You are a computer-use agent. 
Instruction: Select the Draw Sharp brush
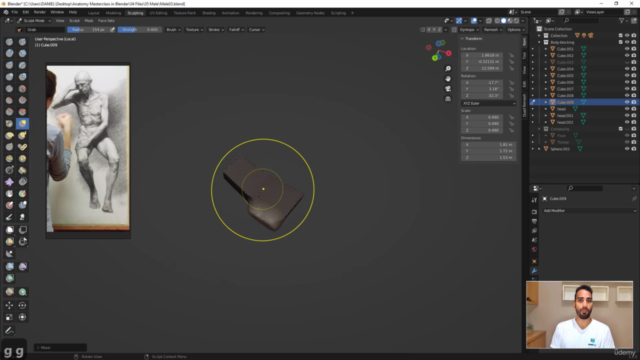point(22,42)
